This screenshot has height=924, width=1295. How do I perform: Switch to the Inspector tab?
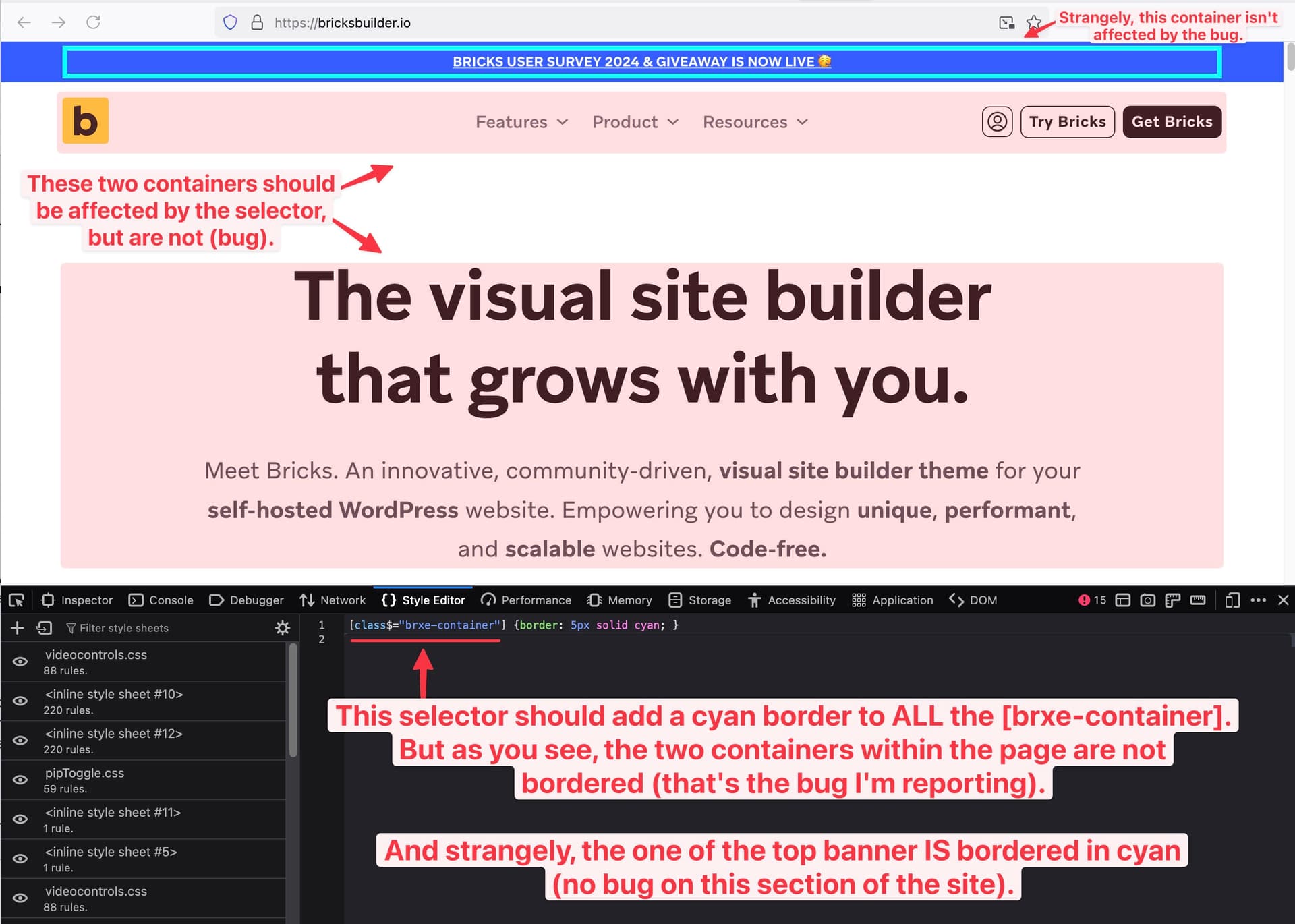click(x=77, y=600)
